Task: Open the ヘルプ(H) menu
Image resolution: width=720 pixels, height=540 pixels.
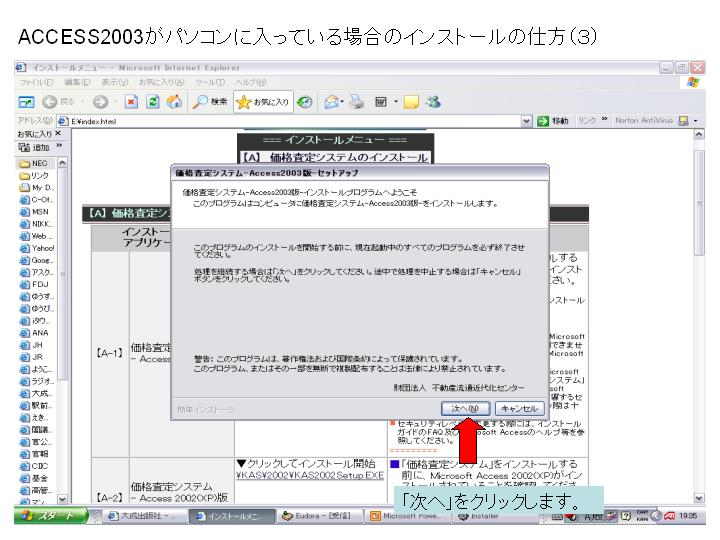Action: 251,82
